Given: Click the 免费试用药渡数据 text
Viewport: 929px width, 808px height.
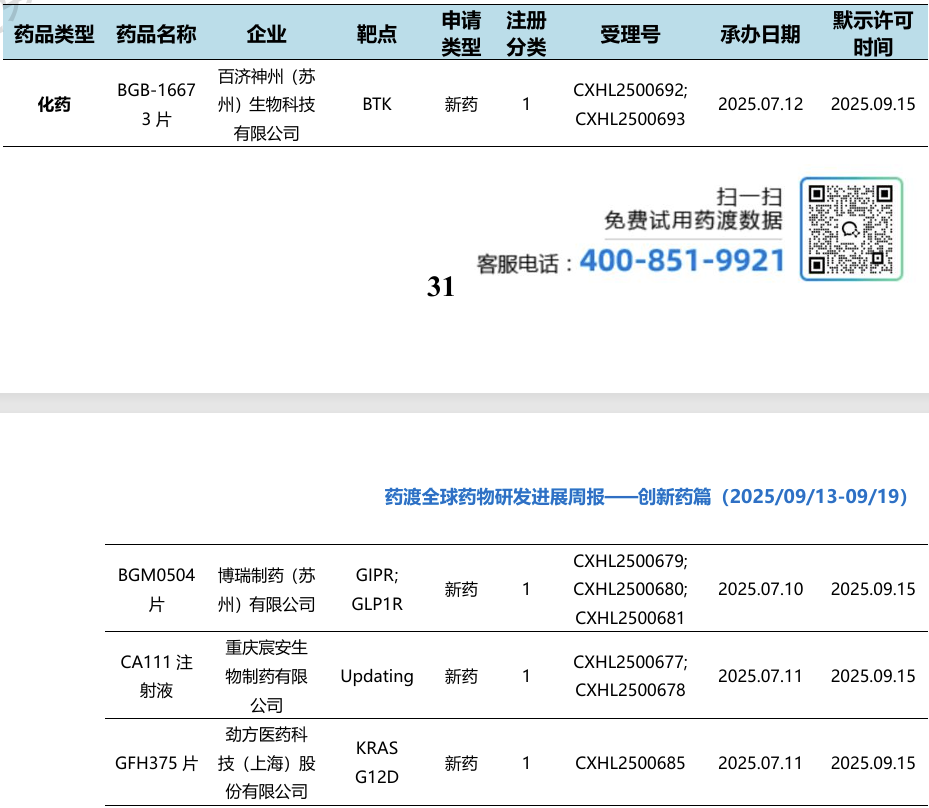Looking at the screenshot, I should 693,220.
